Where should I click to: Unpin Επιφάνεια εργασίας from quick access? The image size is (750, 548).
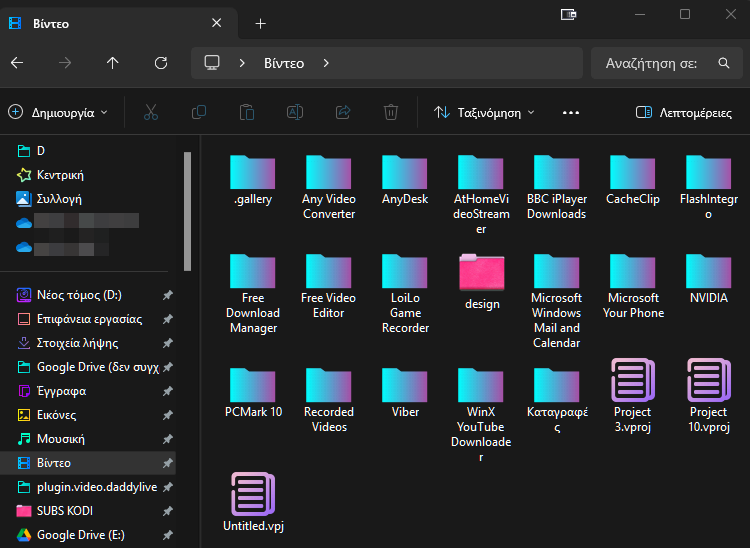coord(167,319)
